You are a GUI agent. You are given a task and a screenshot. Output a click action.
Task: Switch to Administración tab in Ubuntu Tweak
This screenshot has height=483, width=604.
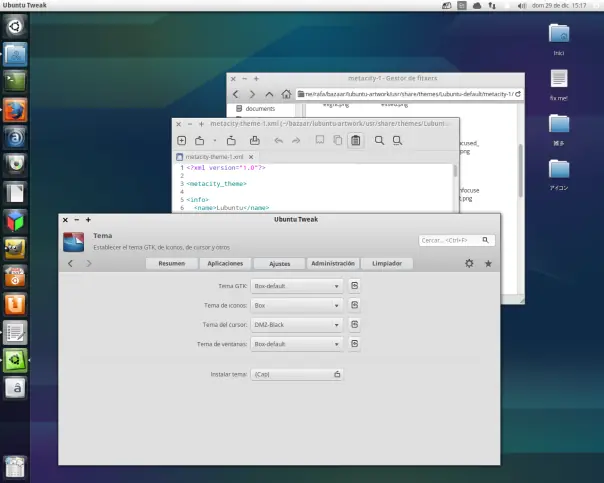[x=333, y=263]
